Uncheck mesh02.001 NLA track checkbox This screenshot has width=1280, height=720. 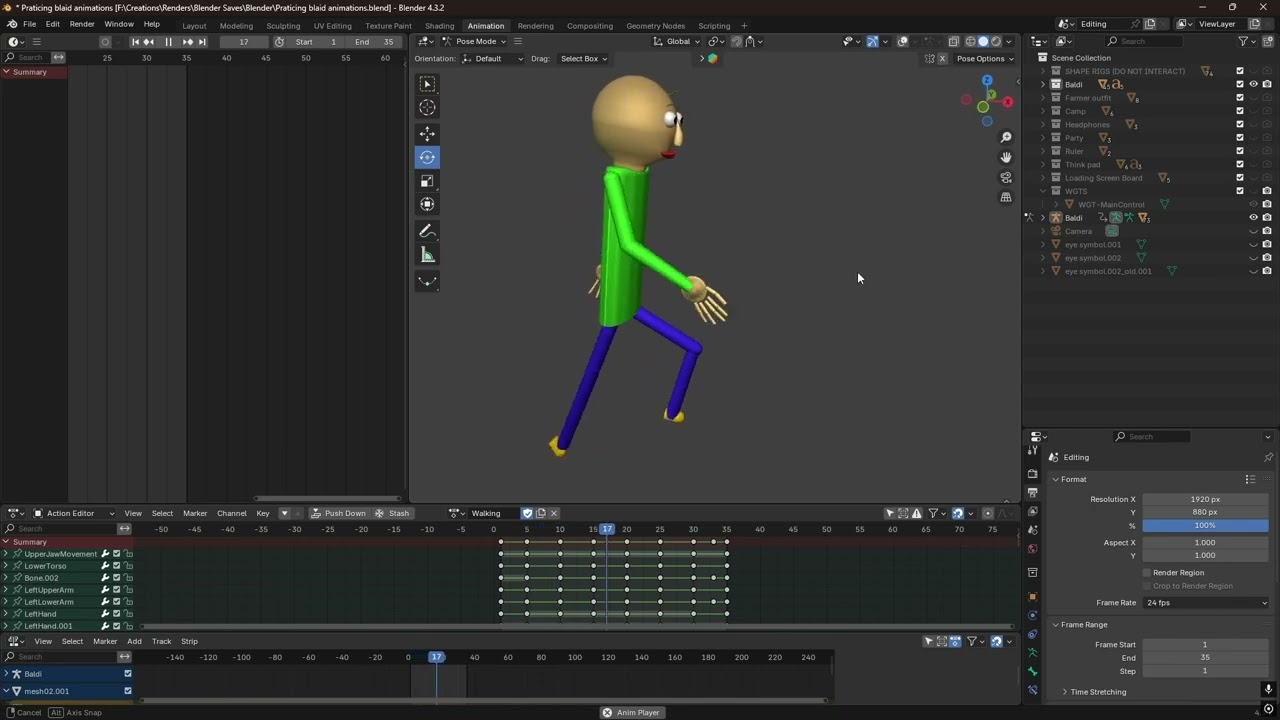pos(127,691)
